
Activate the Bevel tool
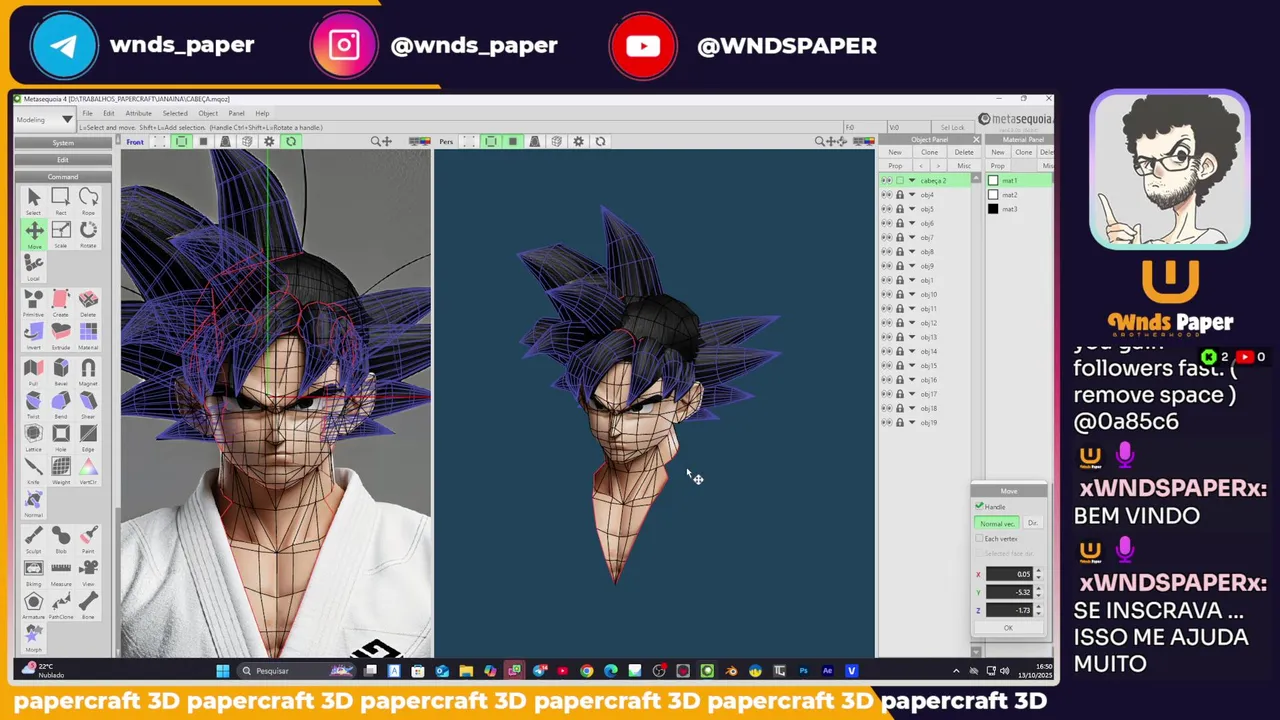point(60,371)
